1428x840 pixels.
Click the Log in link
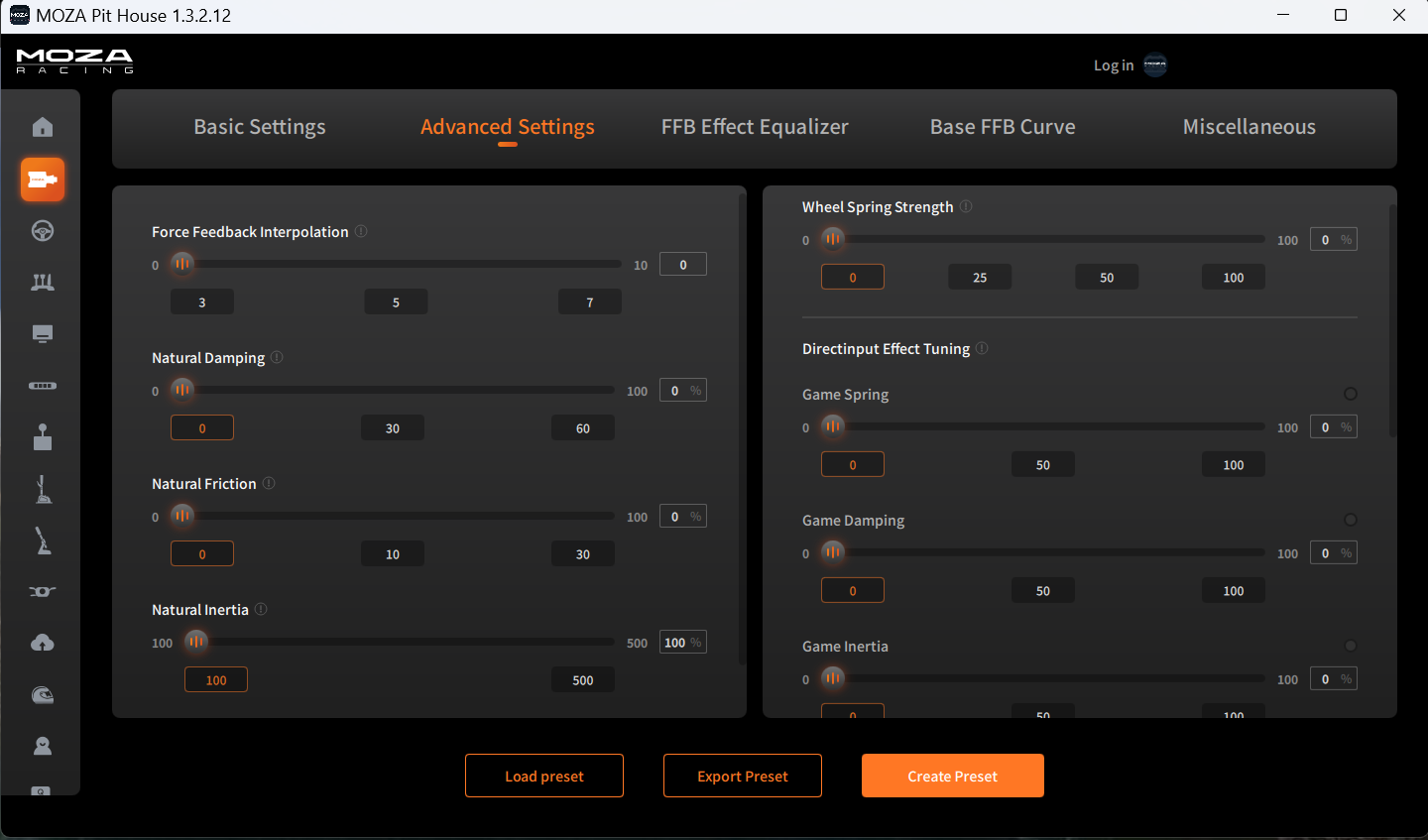pos(1114,65)
